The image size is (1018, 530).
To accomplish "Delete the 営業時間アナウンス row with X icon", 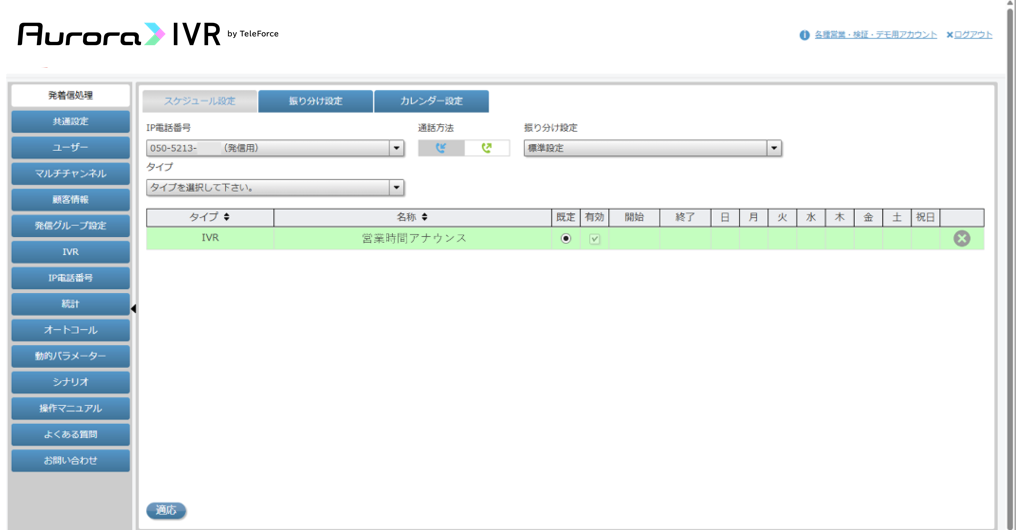I will click(962, 238).
